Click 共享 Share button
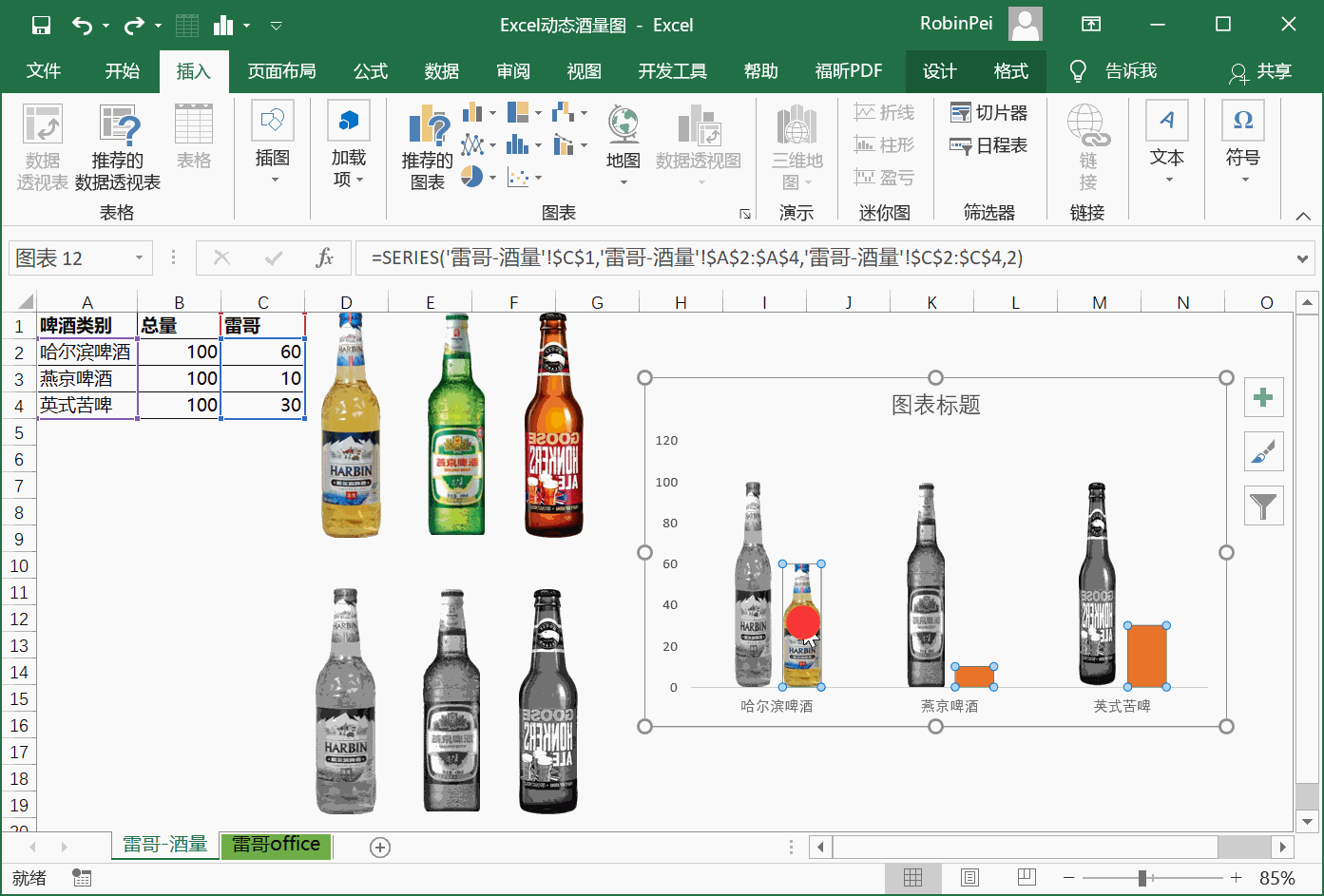 coord(1261,71)
